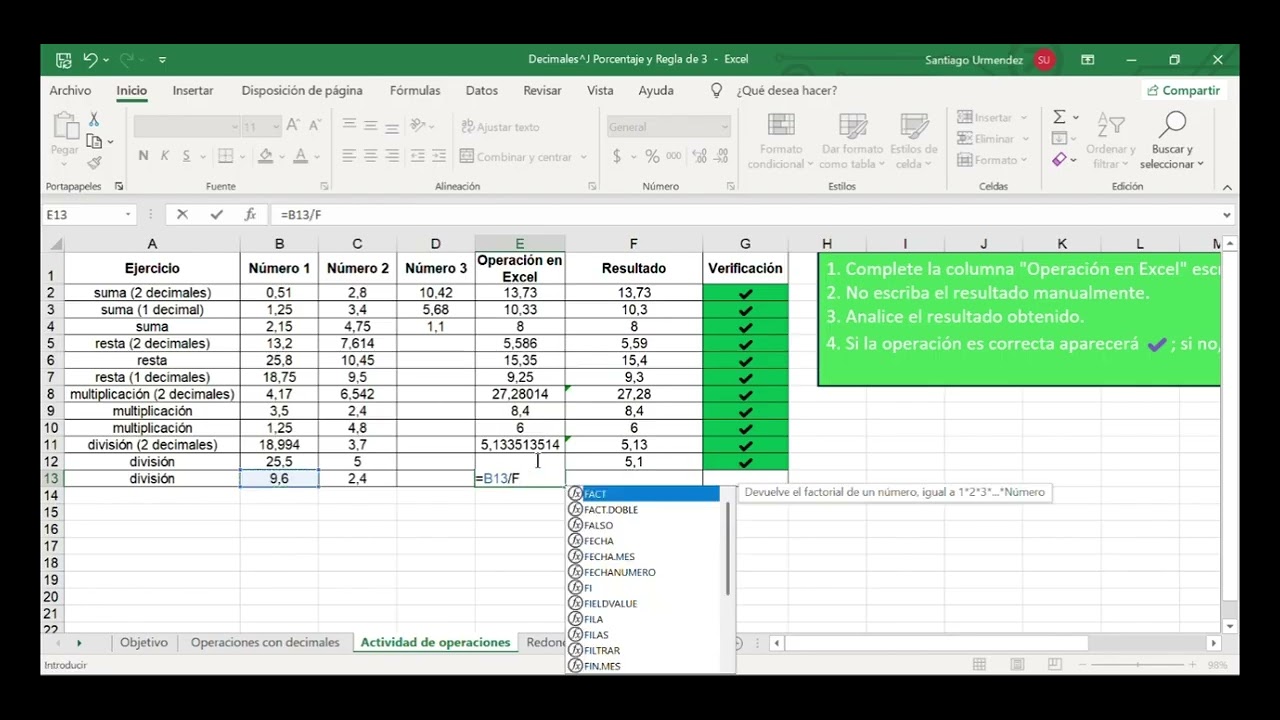The image size is (1280, 720).
Task: Click the Fill down icon in Edición
Action: pos(1059,139)
